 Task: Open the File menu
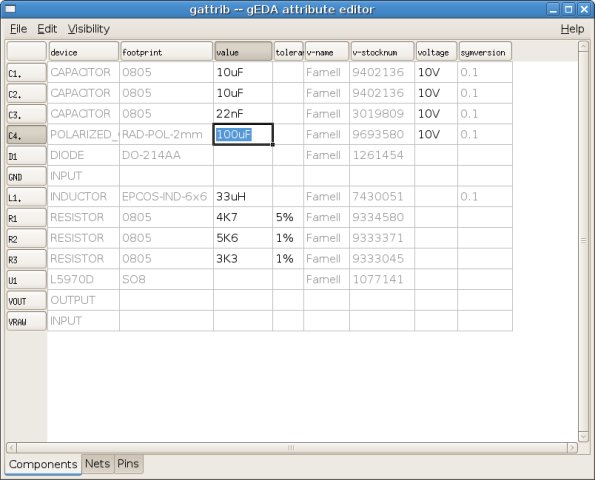point(18,29)
